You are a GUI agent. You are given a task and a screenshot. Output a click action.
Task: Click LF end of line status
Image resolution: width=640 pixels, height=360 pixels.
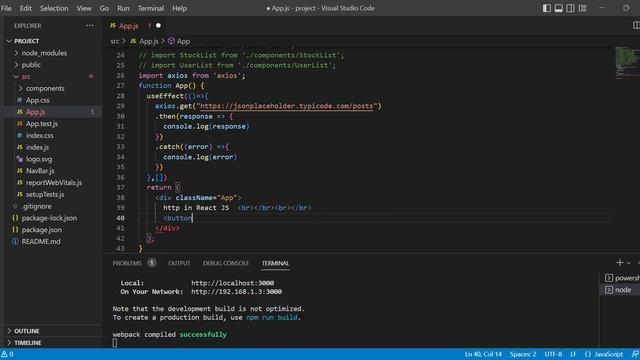pos(573,354)
